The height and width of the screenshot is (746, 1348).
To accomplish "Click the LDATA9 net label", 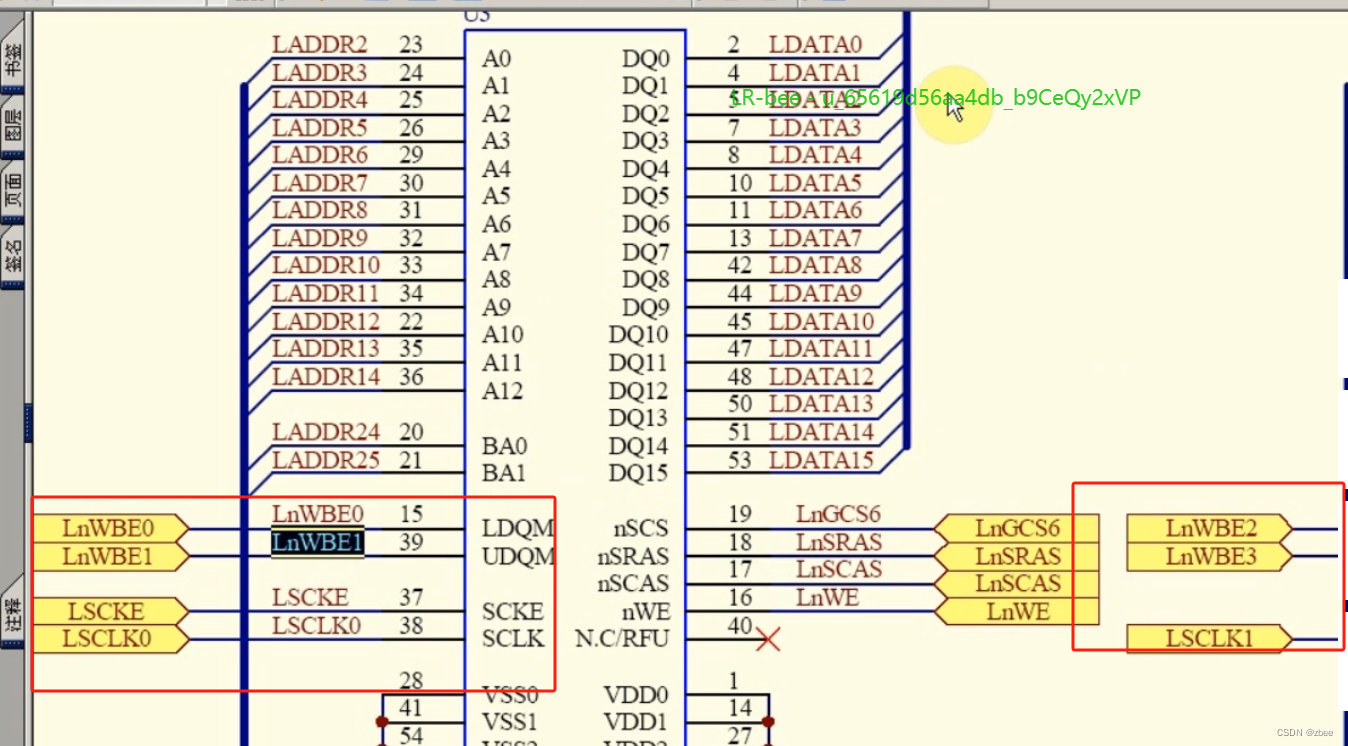I will pos(815,293).
